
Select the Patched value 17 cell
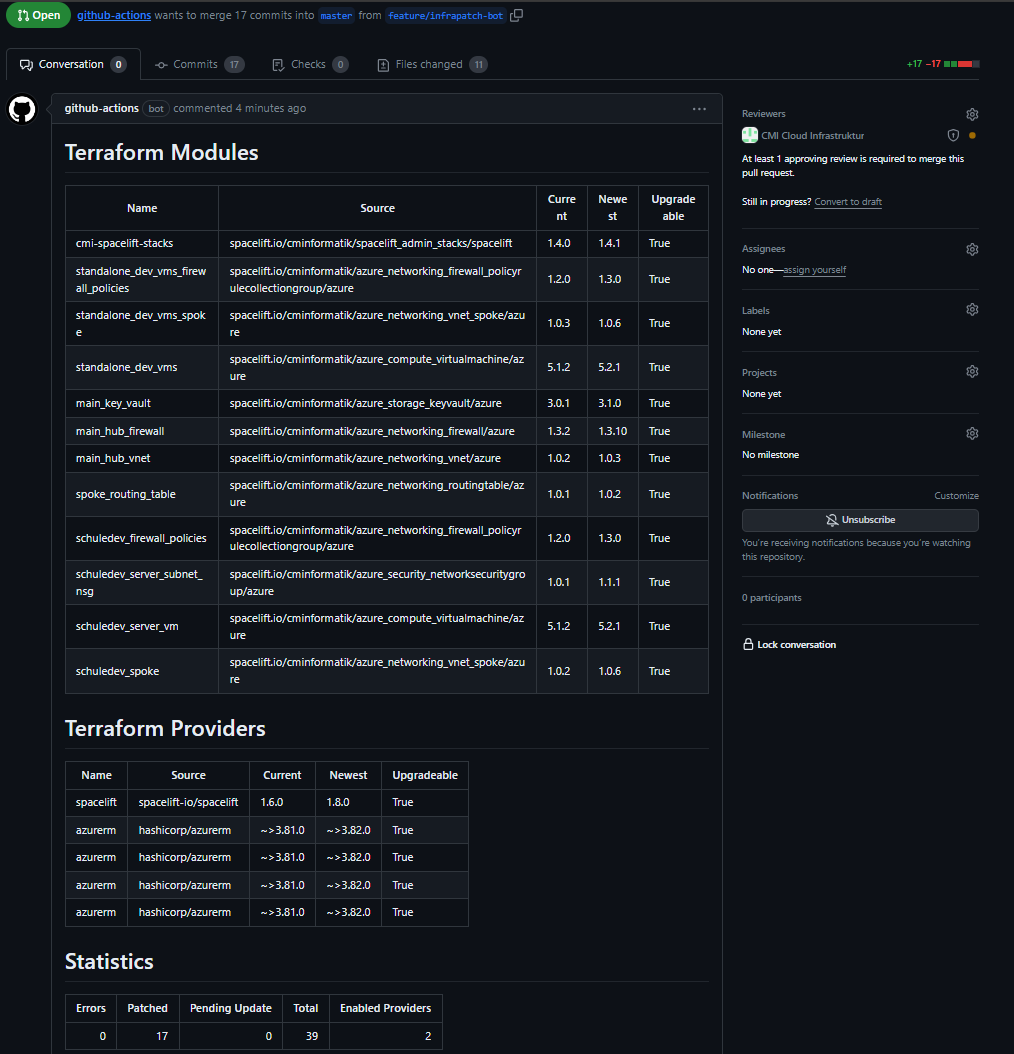point(147,1036)
